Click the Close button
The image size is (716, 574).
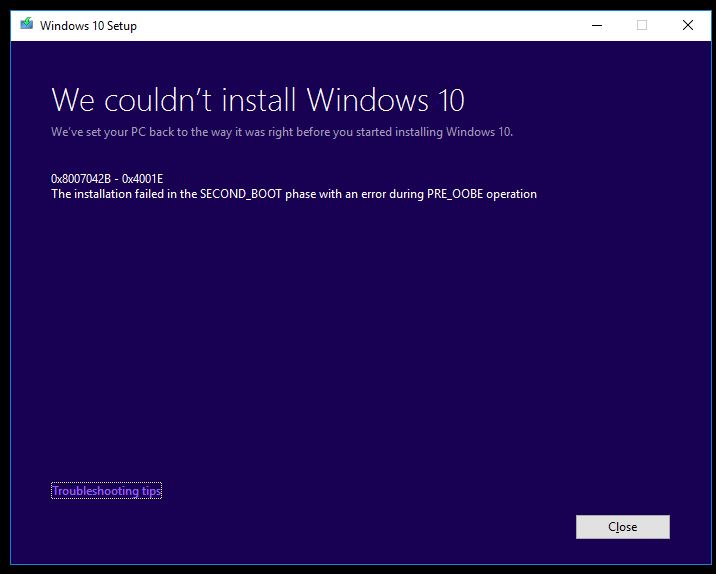point(622,527)
